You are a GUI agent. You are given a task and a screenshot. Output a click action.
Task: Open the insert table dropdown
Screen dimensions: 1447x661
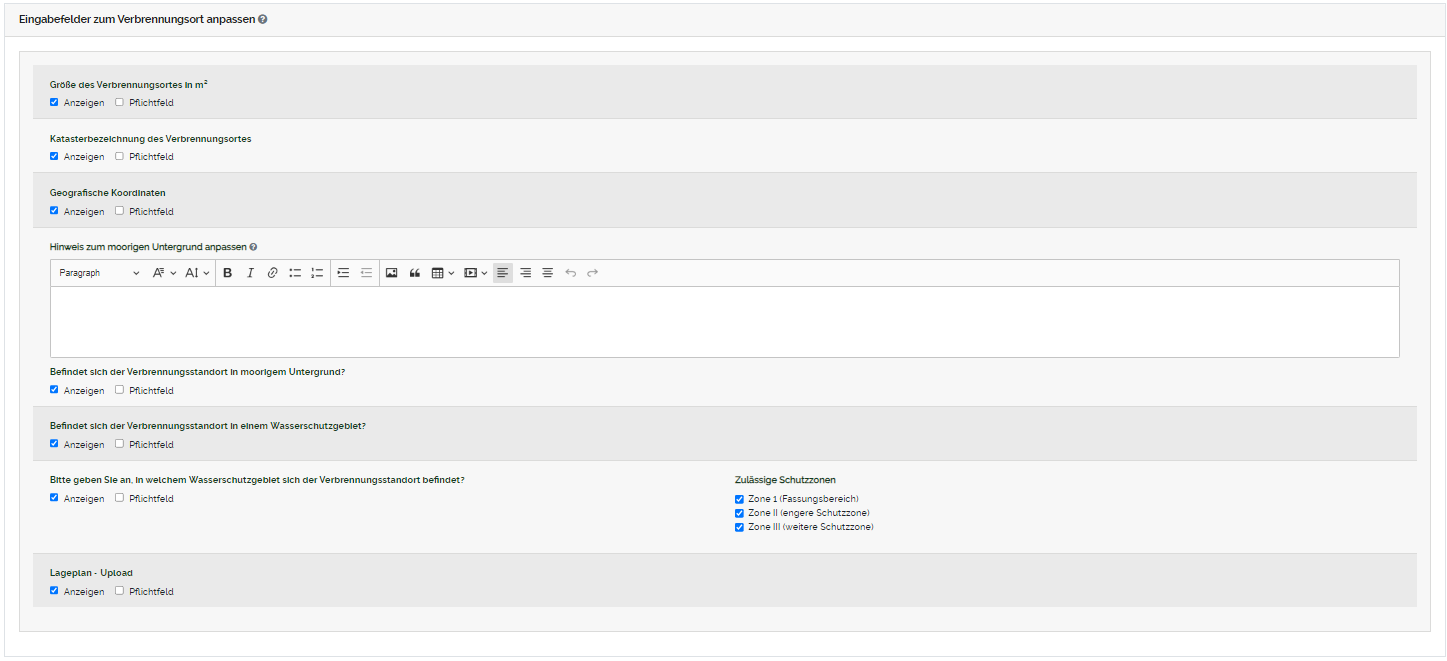click(442, 273)
